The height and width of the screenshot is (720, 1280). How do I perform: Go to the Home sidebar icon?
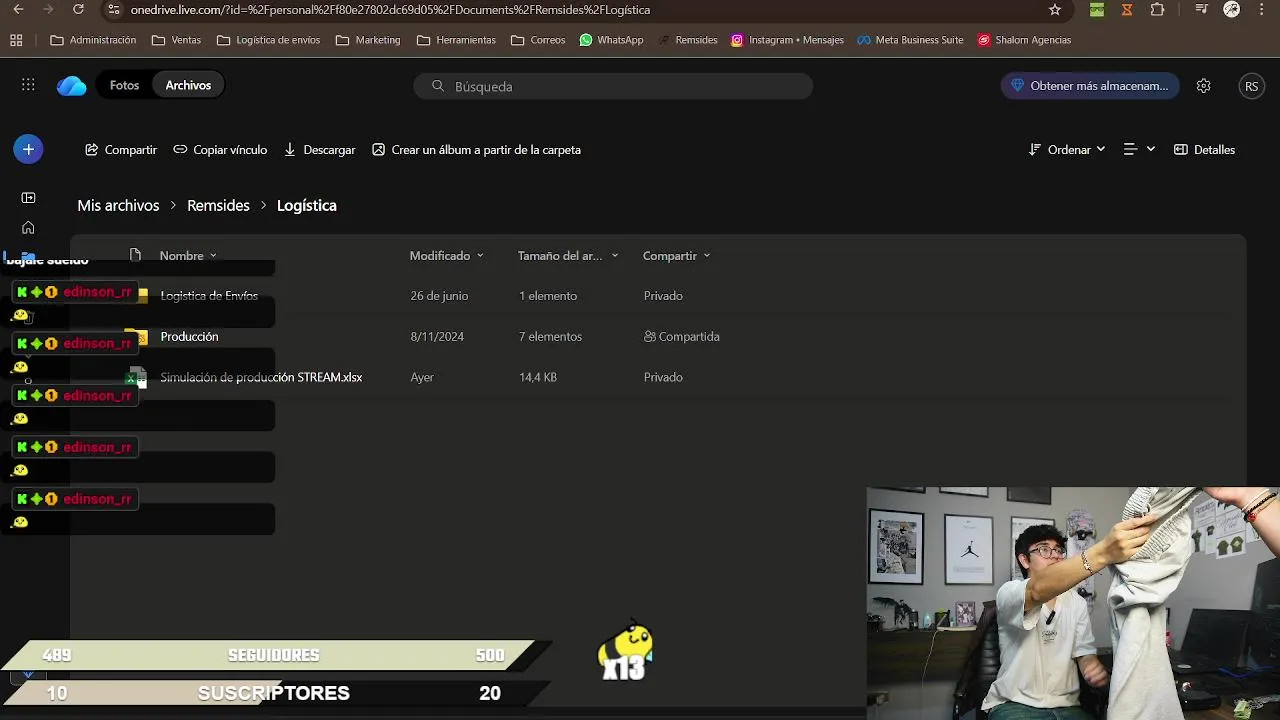pos(28,228)
